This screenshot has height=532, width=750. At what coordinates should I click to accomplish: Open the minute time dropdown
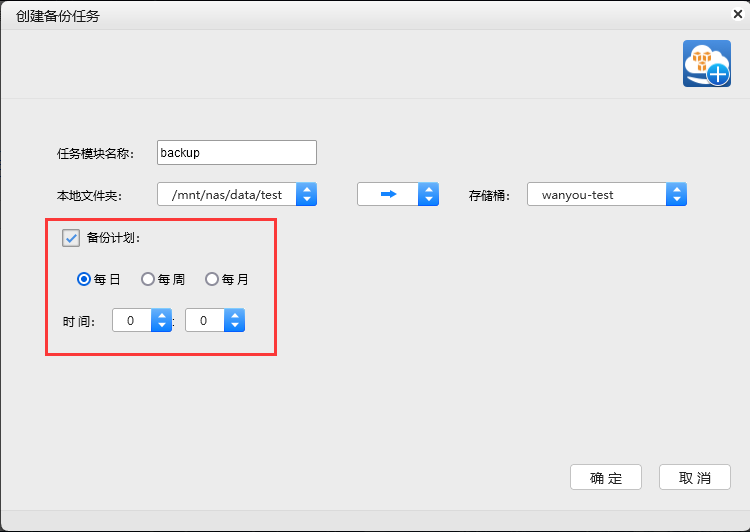tap(215, 320)
